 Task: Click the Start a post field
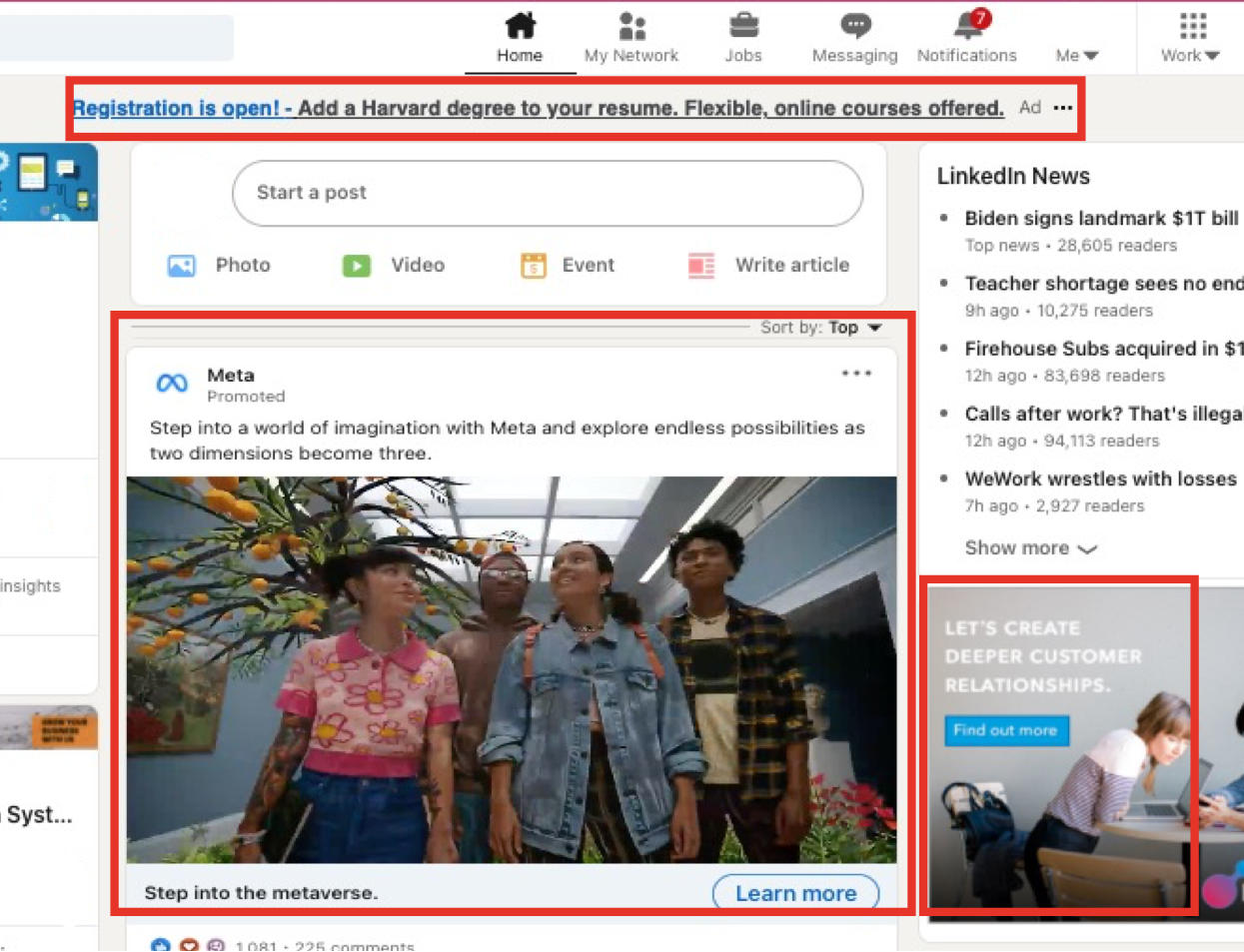pos(548,193)
